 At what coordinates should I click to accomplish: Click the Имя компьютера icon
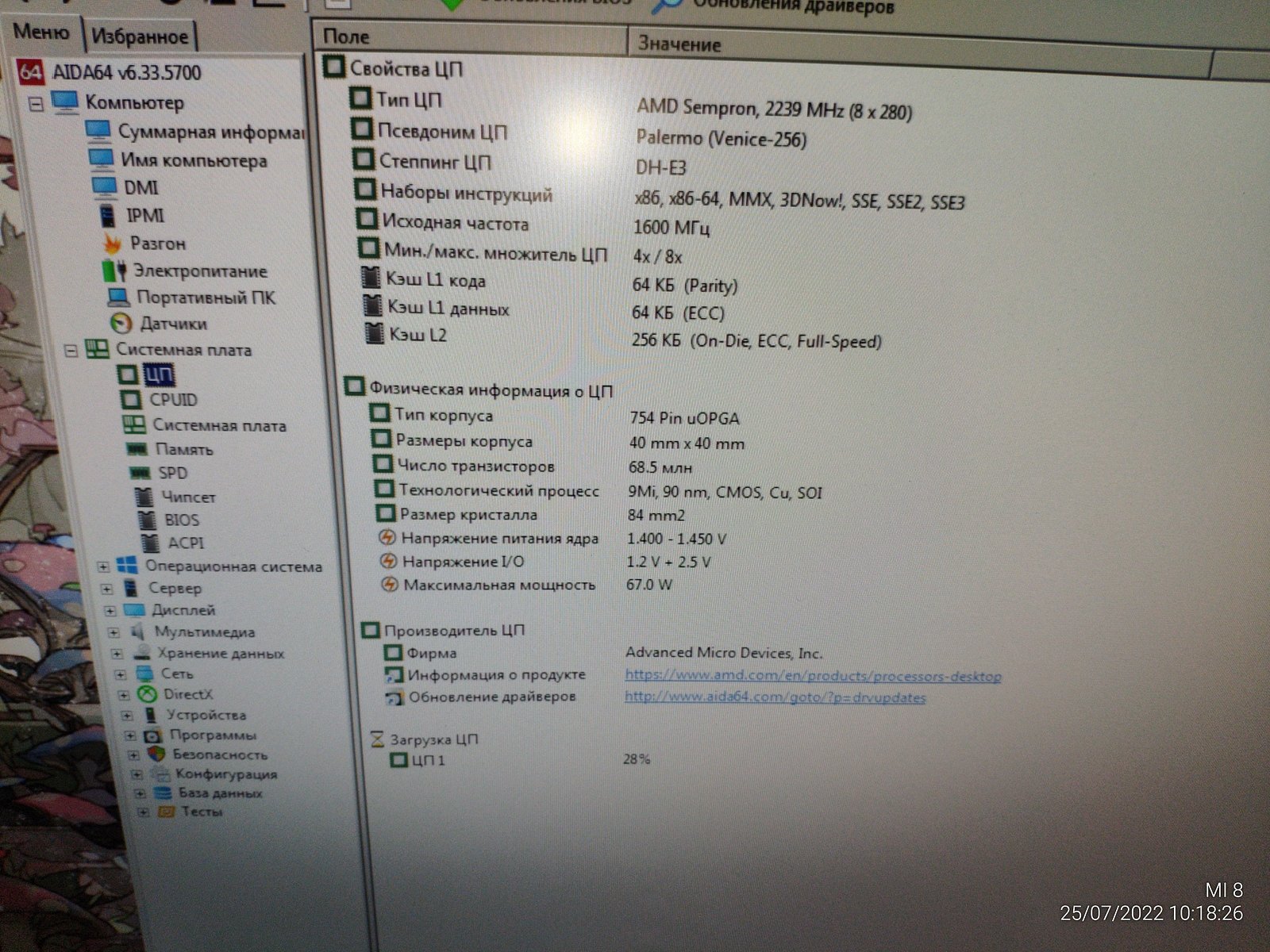tap(102, 159)
